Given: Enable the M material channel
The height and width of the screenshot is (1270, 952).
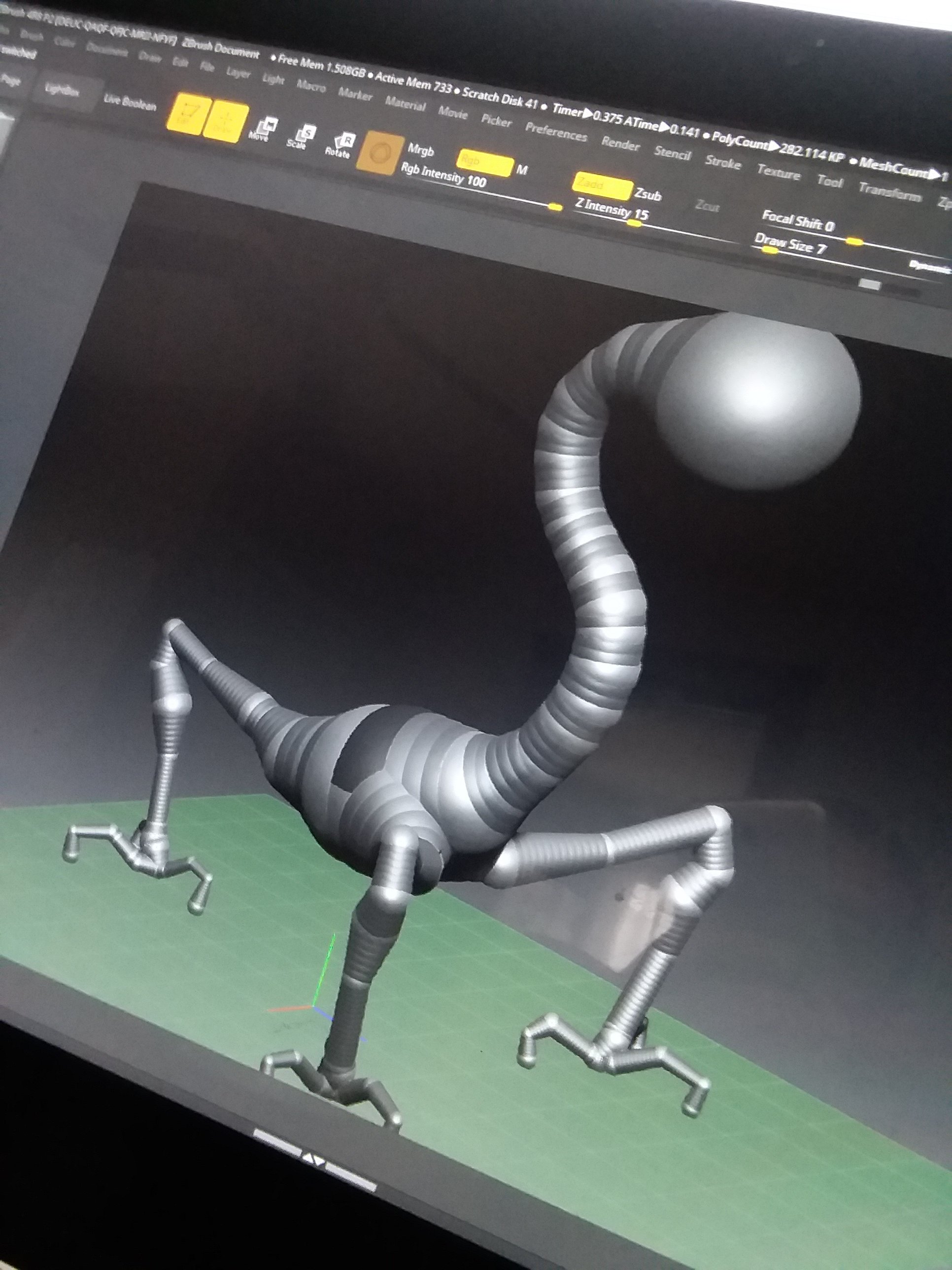Looking at the screenshot, I should tap(522, 171).
